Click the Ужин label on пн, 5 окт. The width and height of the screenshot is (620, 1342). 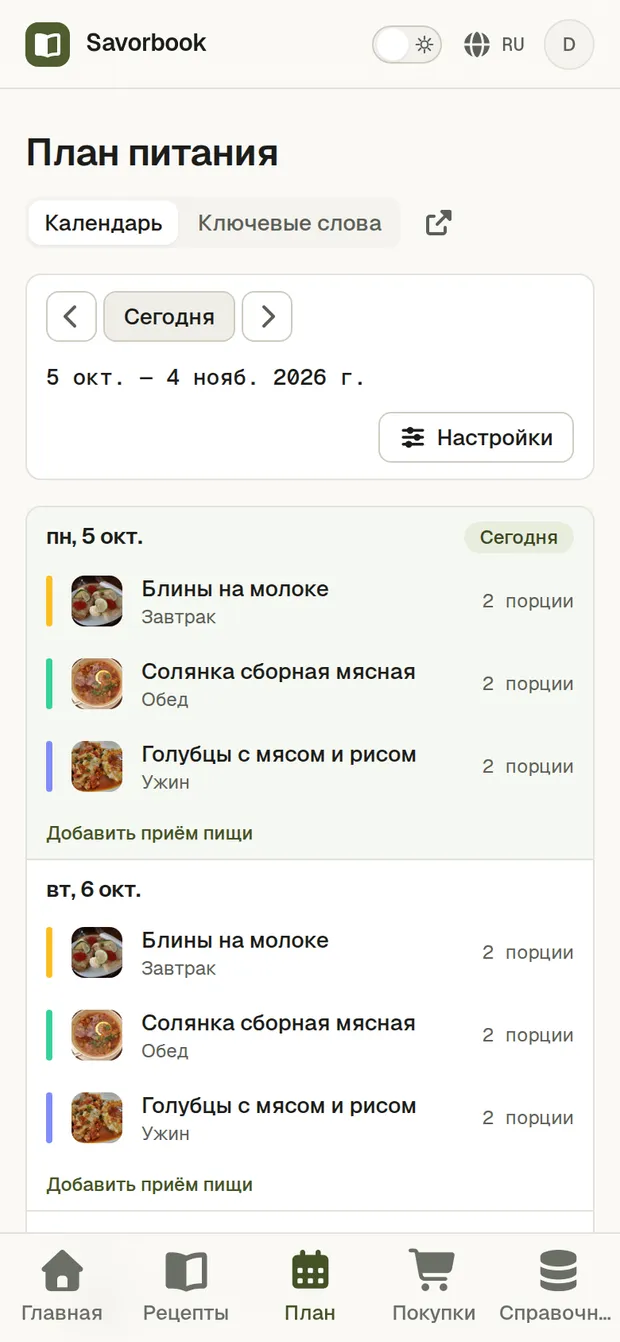click(166, 782)
